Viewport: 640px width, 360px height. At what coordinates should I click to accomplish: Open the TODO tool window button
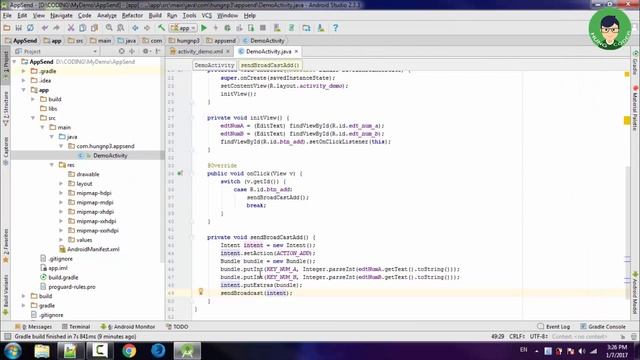pyautogui.click(x=177, y=327)
